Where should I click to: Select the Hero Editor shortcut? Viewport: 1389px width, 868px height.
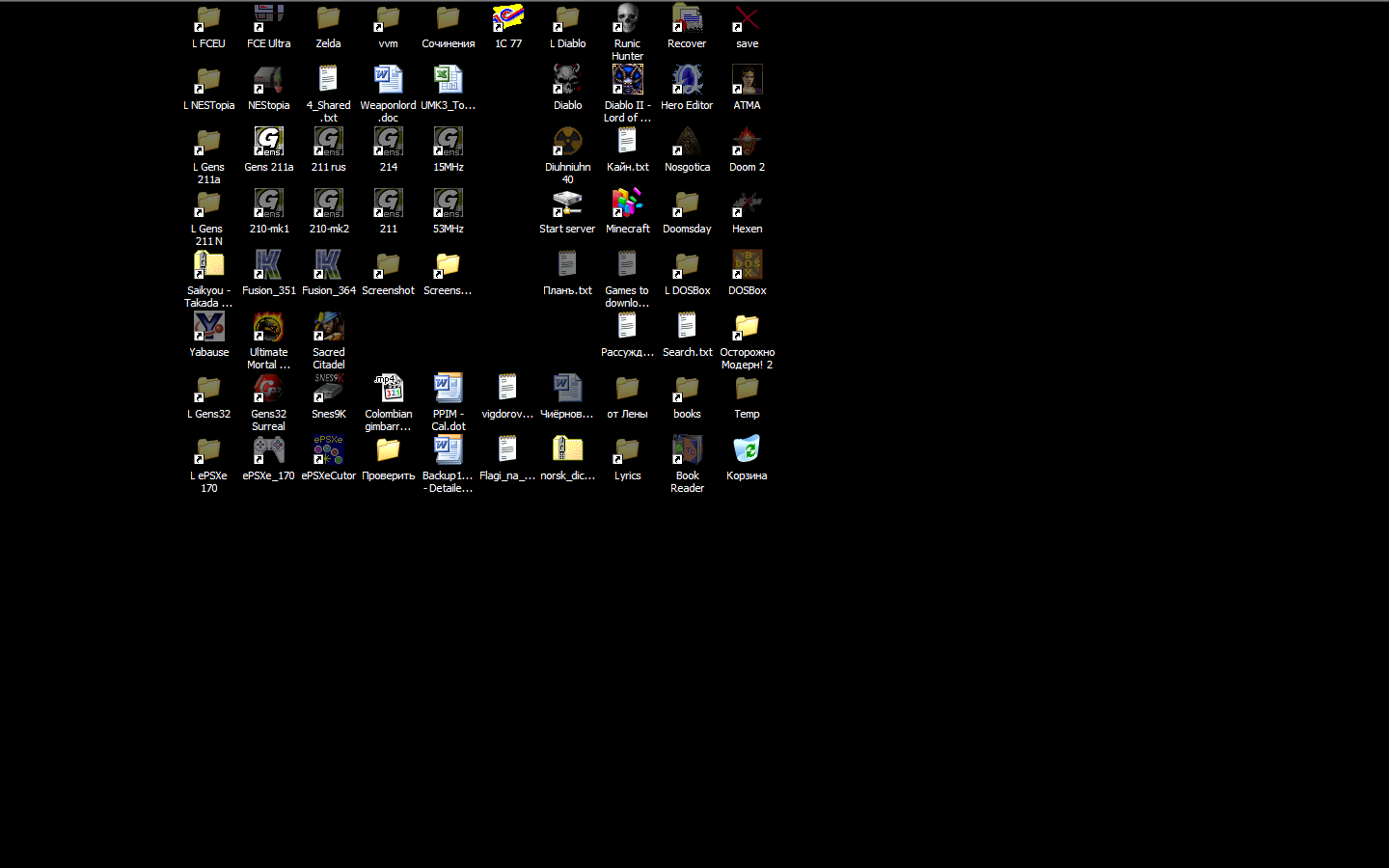[687, 81]
